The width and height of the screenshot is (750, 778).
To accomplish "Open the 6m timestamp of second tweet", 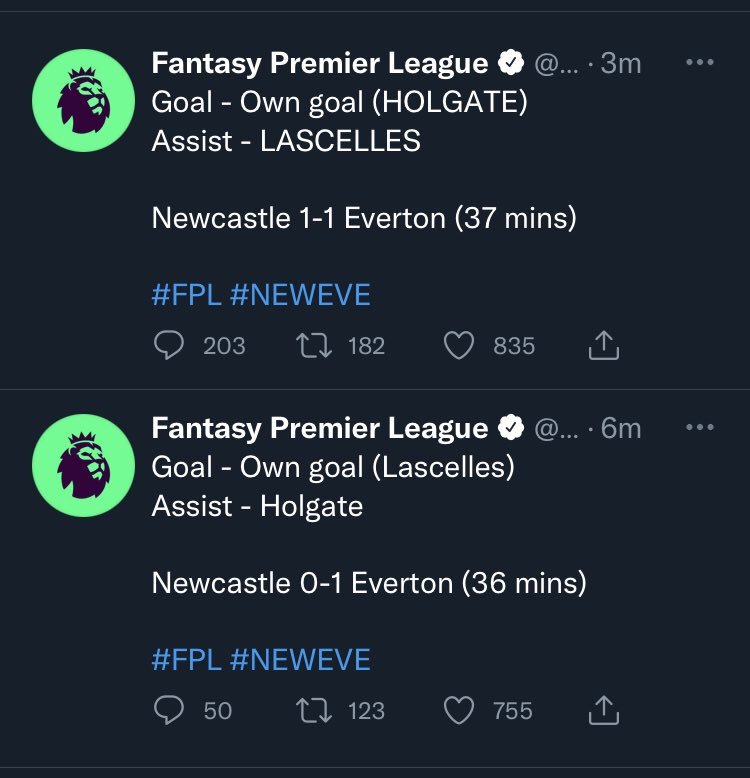I will (621, 428).
